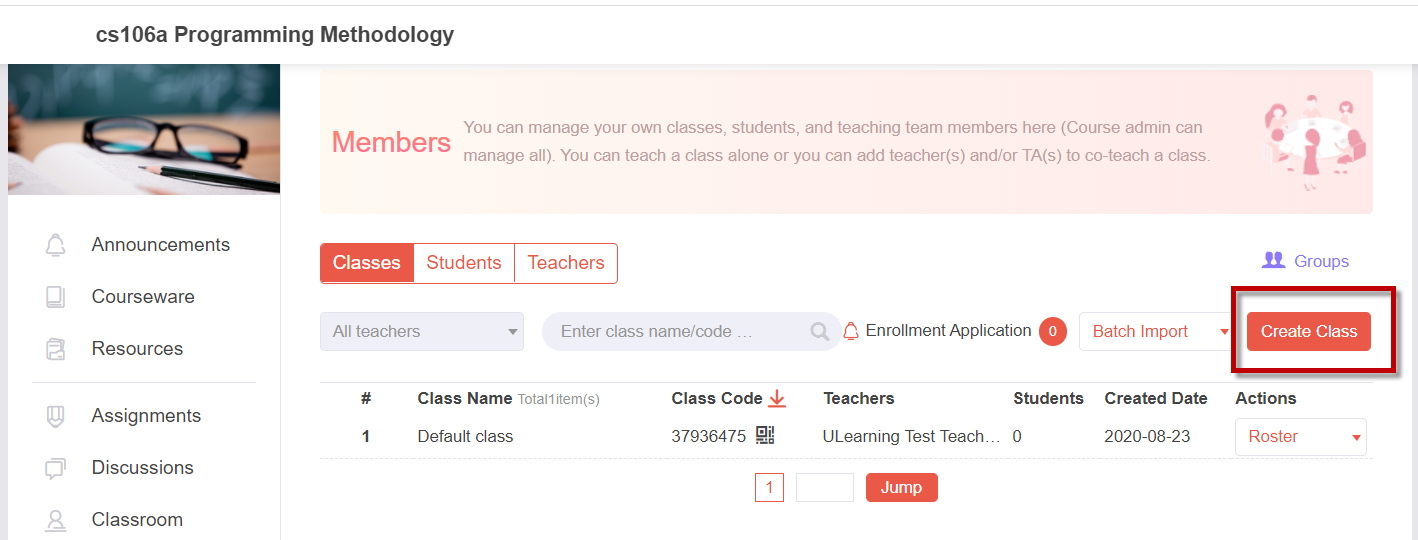Click the Jump button

click(x=902, y=487)
